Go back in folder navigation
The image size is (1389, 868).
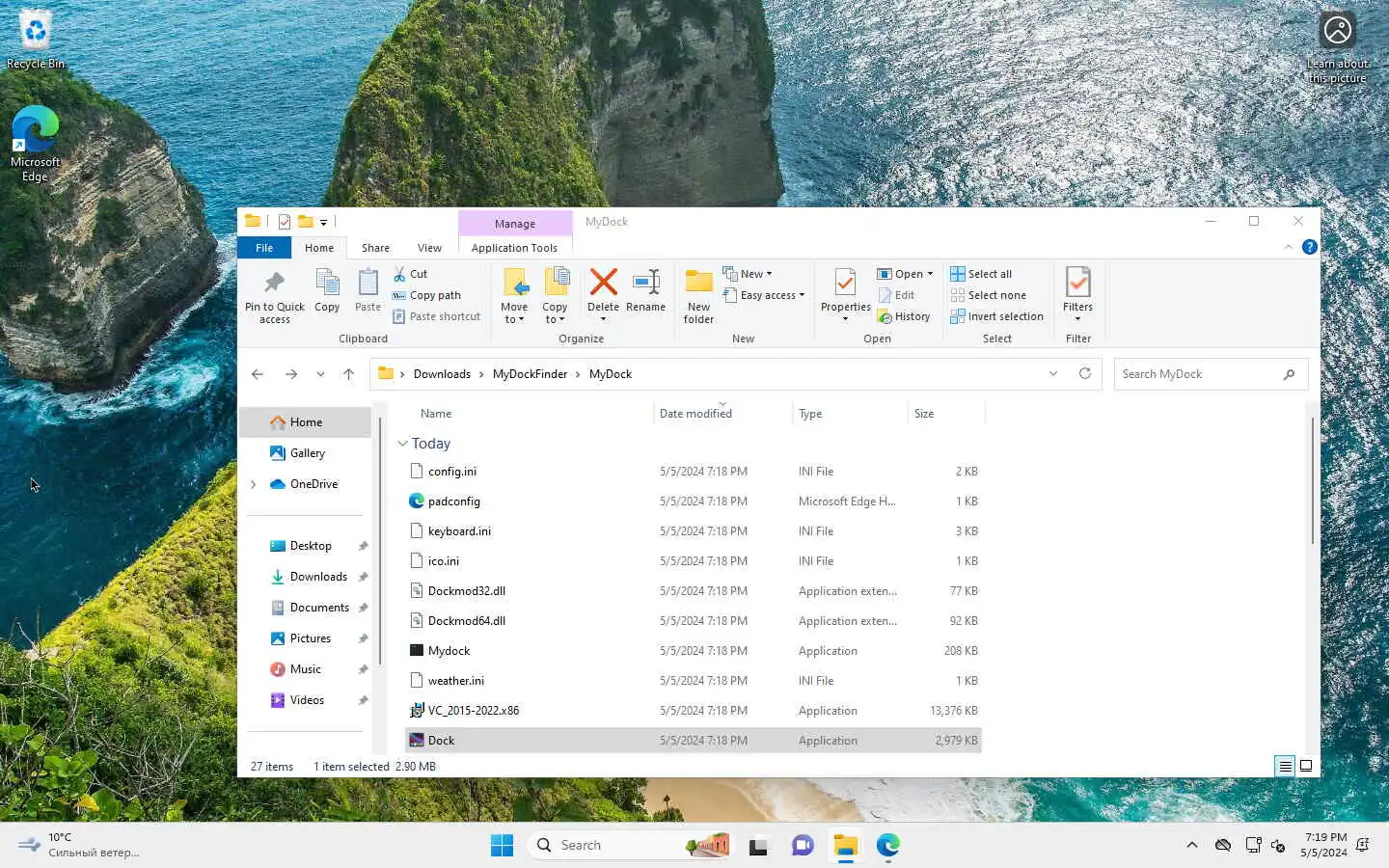click(258, 374)
